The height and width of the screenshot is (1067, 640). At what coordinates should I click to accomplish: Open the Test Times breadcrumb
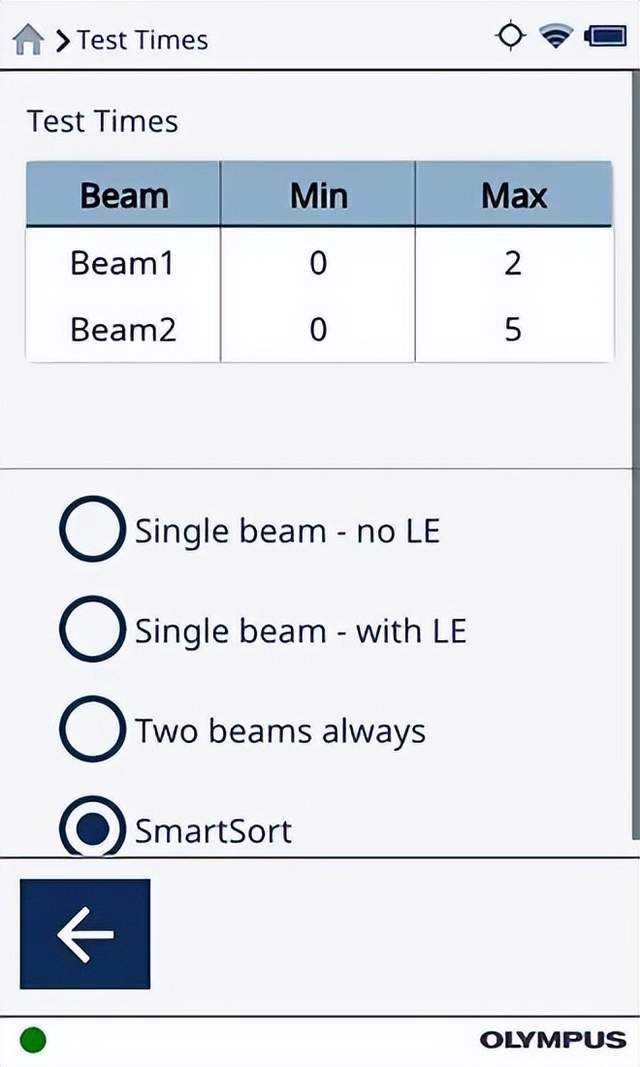tap(142, 40)
